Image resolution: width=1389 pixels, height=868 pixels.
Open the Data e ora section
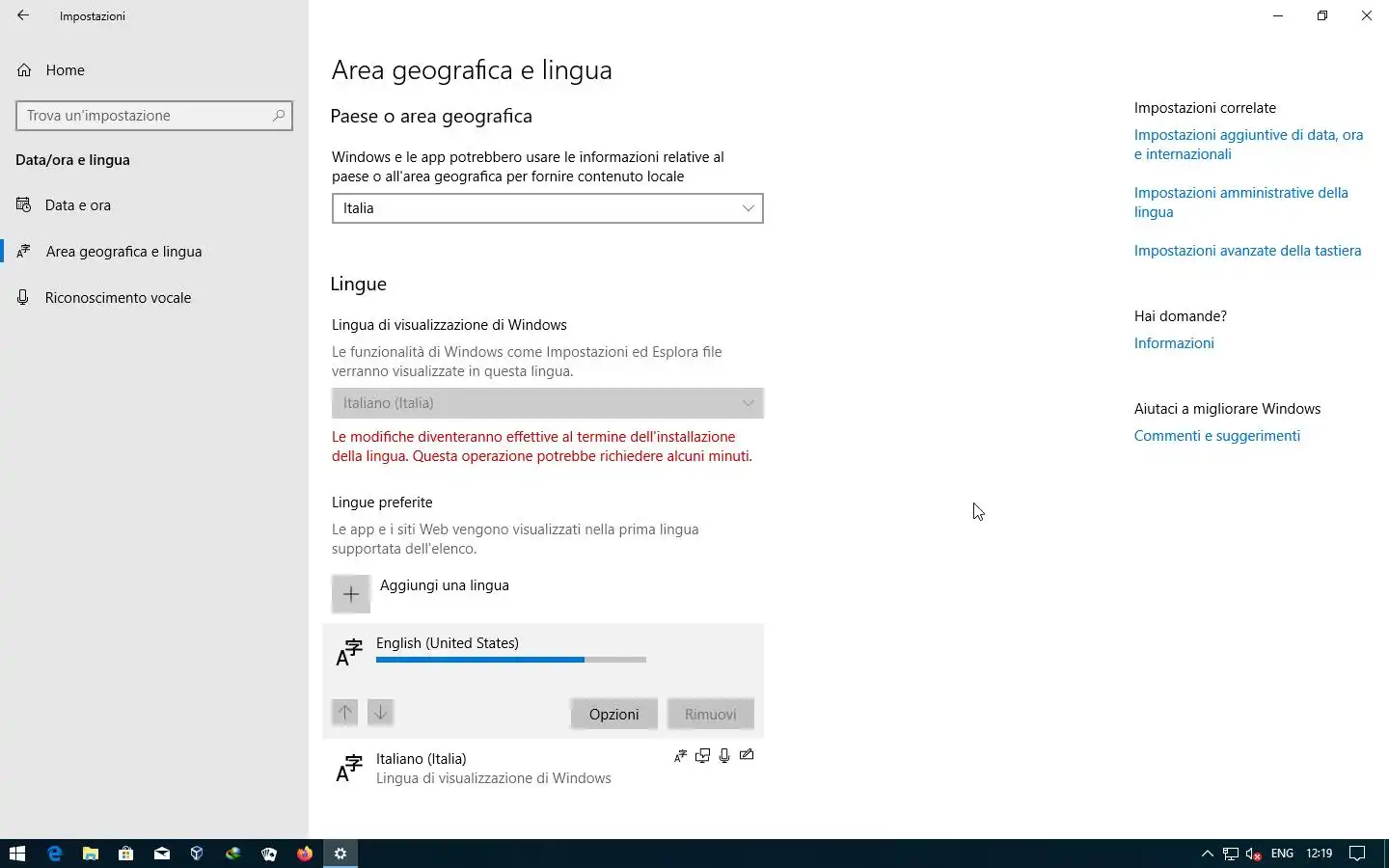click(154, 205)
